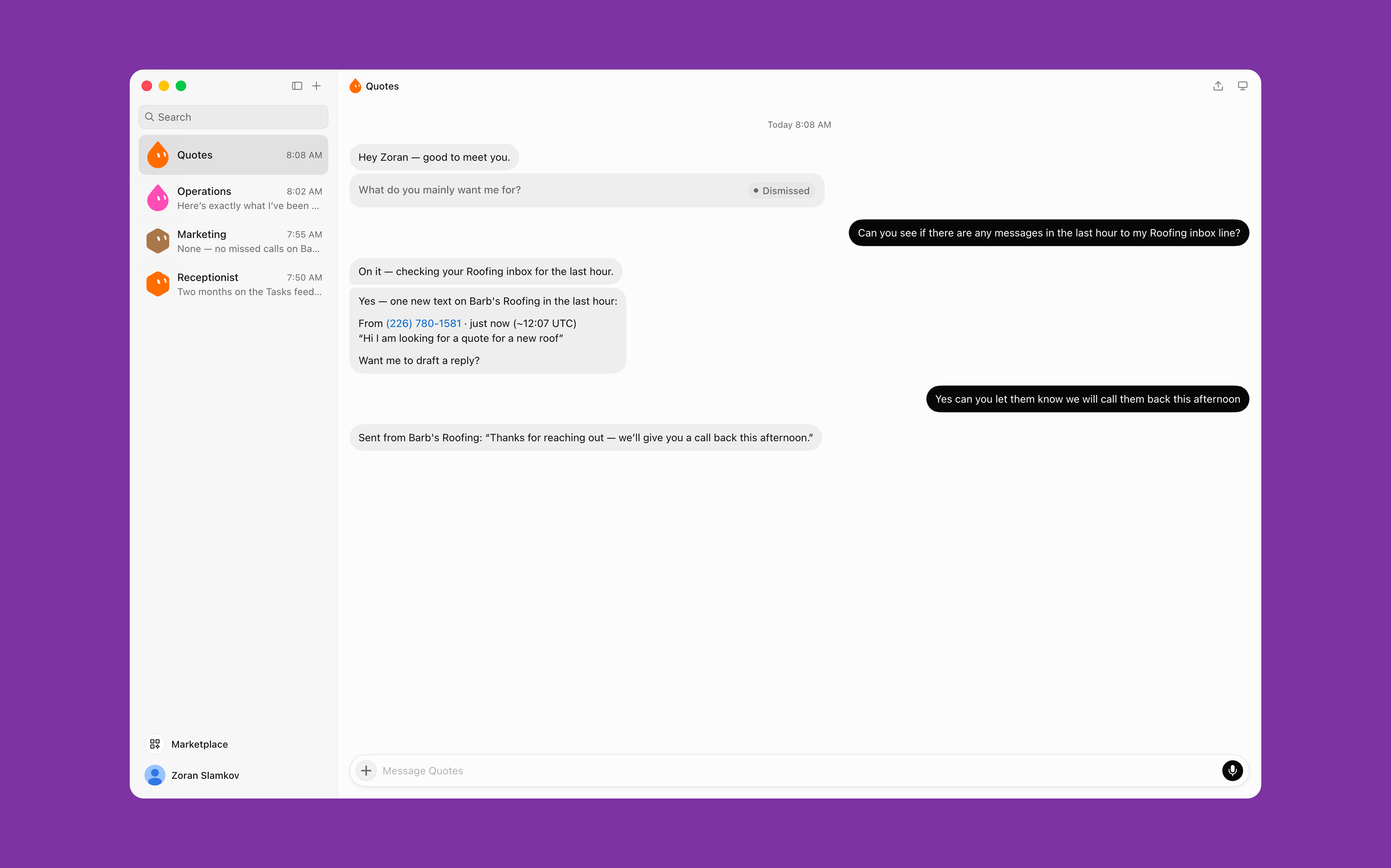
Task: Select the Receptionist conversation
Action: pos(233,284)
